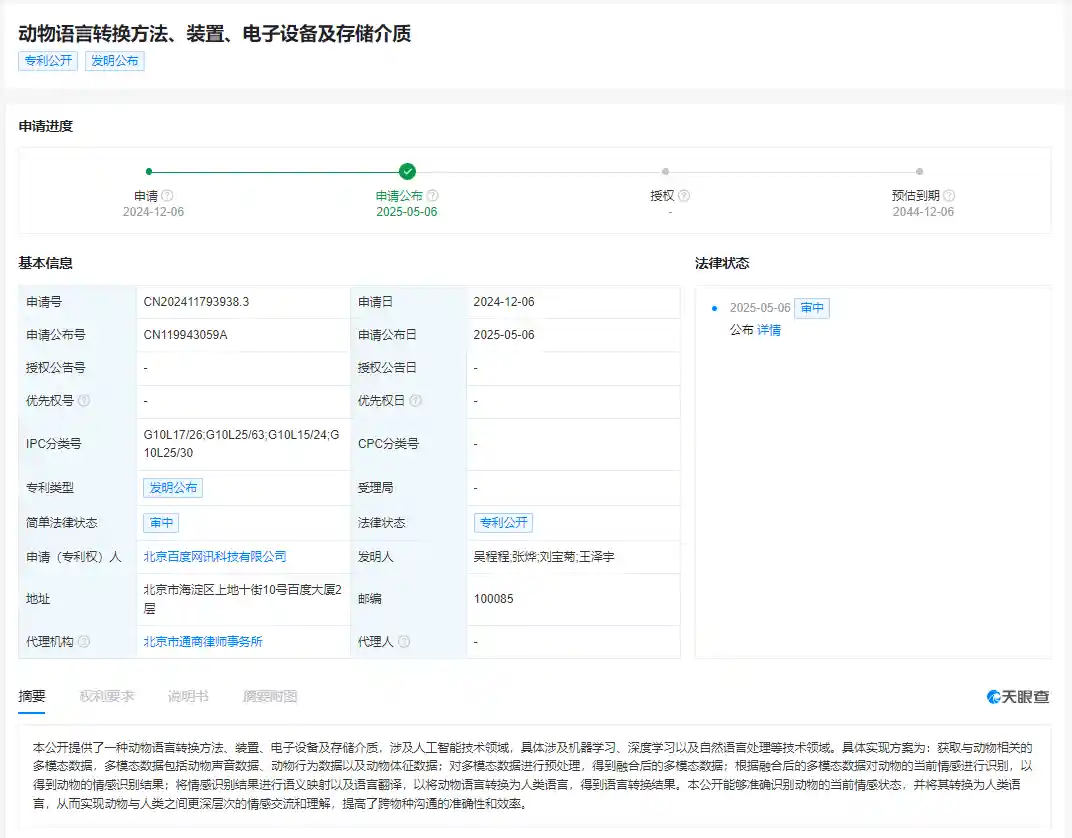Image resolution: width=1072 pixels, height=838 pixels.
Task: Click the 北京市通商律师事务所 agency link
Action: pyautogui.click(x=205, y=642)
